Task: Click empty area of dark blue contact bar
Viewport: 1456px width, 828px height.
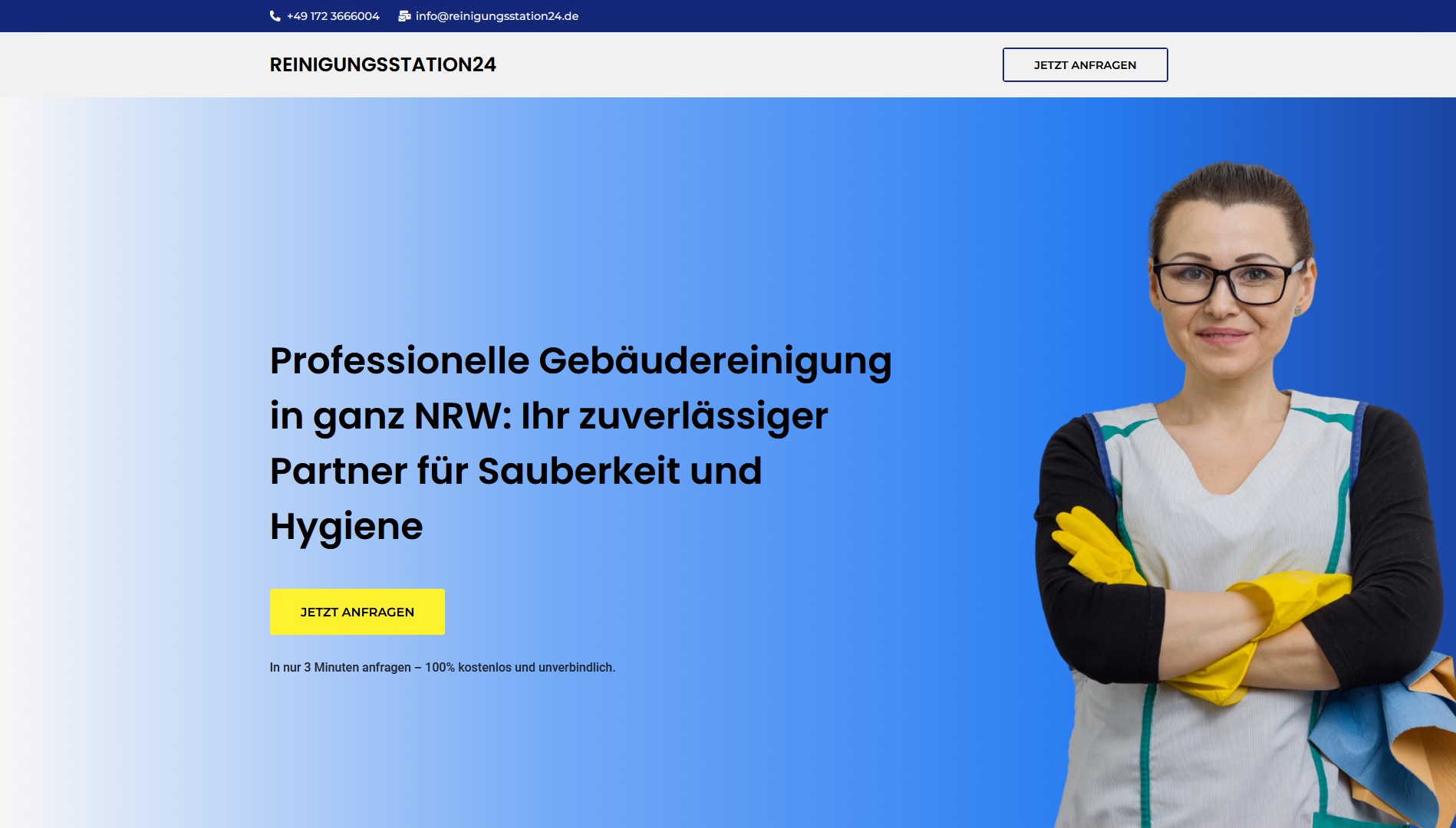Action: point(997,16)
